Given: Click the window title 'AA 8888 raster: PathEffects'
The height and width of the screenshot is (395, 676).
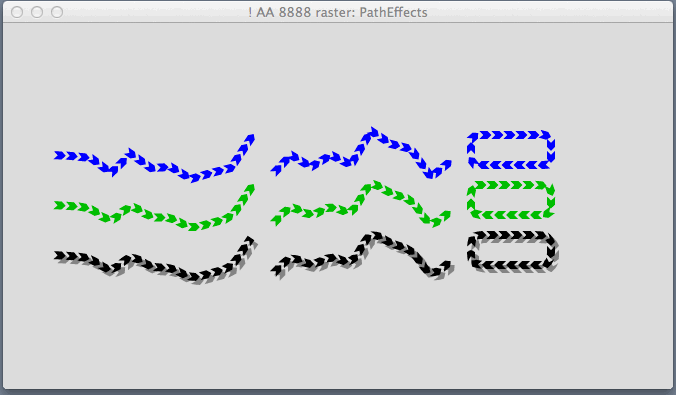Looking at the screenshot, I should click(338, 12).
